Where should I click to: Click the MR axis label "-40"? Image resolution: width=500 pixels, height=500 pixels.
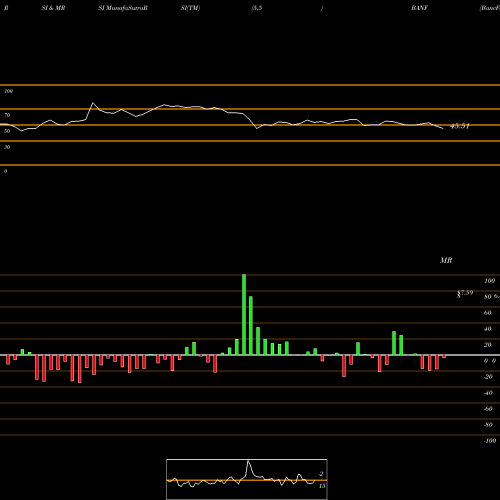tap(488, 393)
